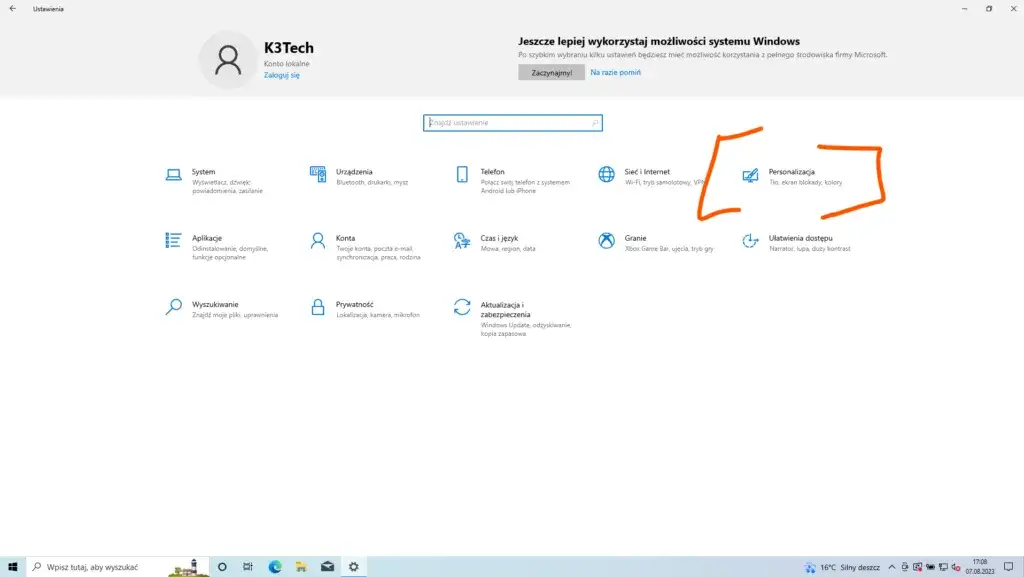The width and height of the screenshot is (1024, 577).
Task: Expand hidden icons in the system tray
Action: 891,566
